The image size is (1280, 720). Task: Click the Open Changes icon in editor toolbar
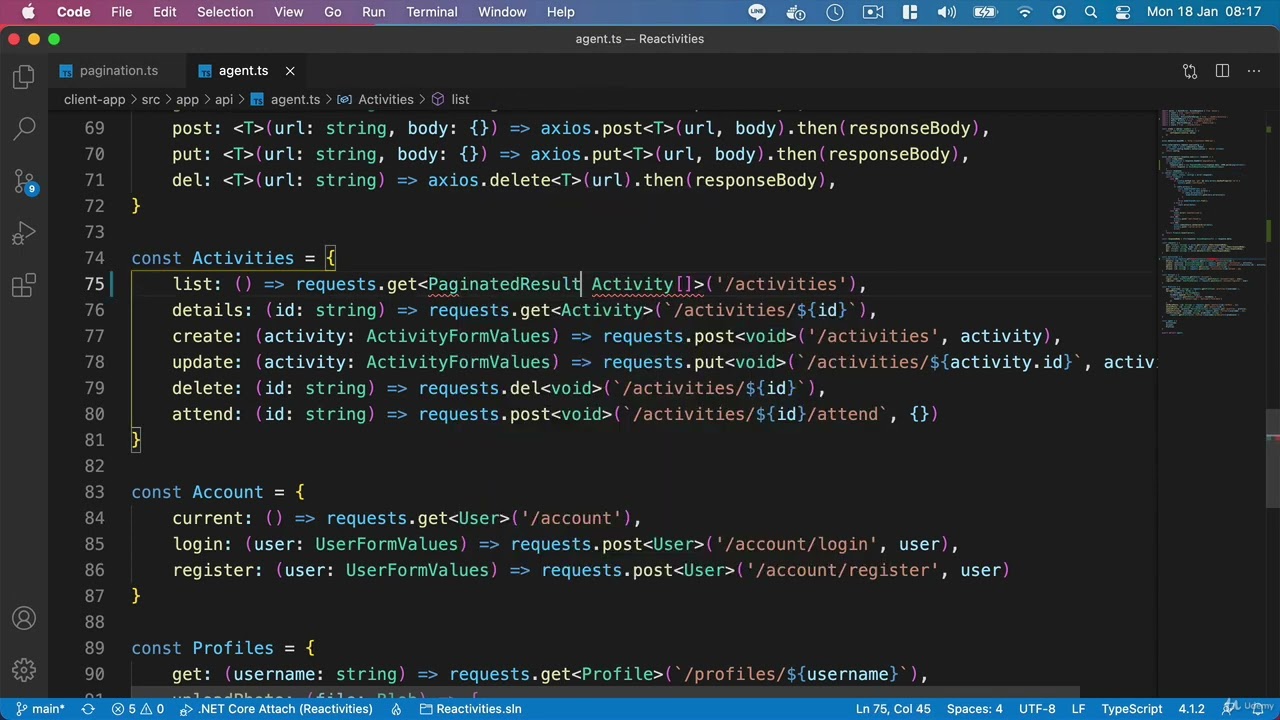pos(1190,71)
